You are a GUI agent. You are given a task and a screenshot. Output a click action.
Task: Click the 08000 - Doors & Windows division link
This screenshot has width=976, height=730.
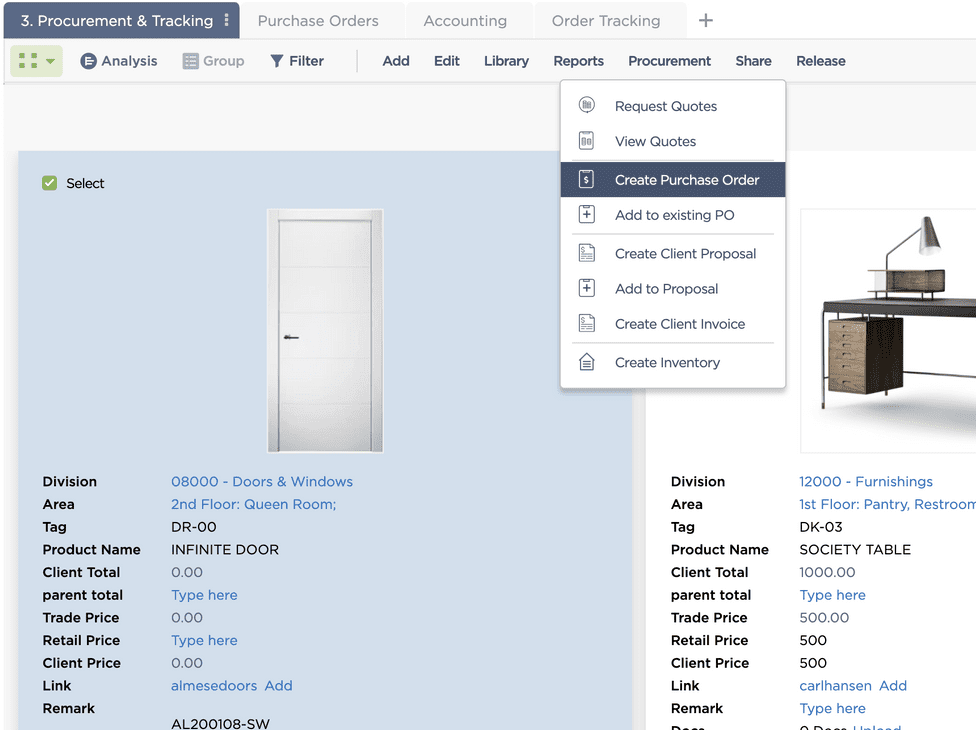pyautogui.click(x=262, y=482)
